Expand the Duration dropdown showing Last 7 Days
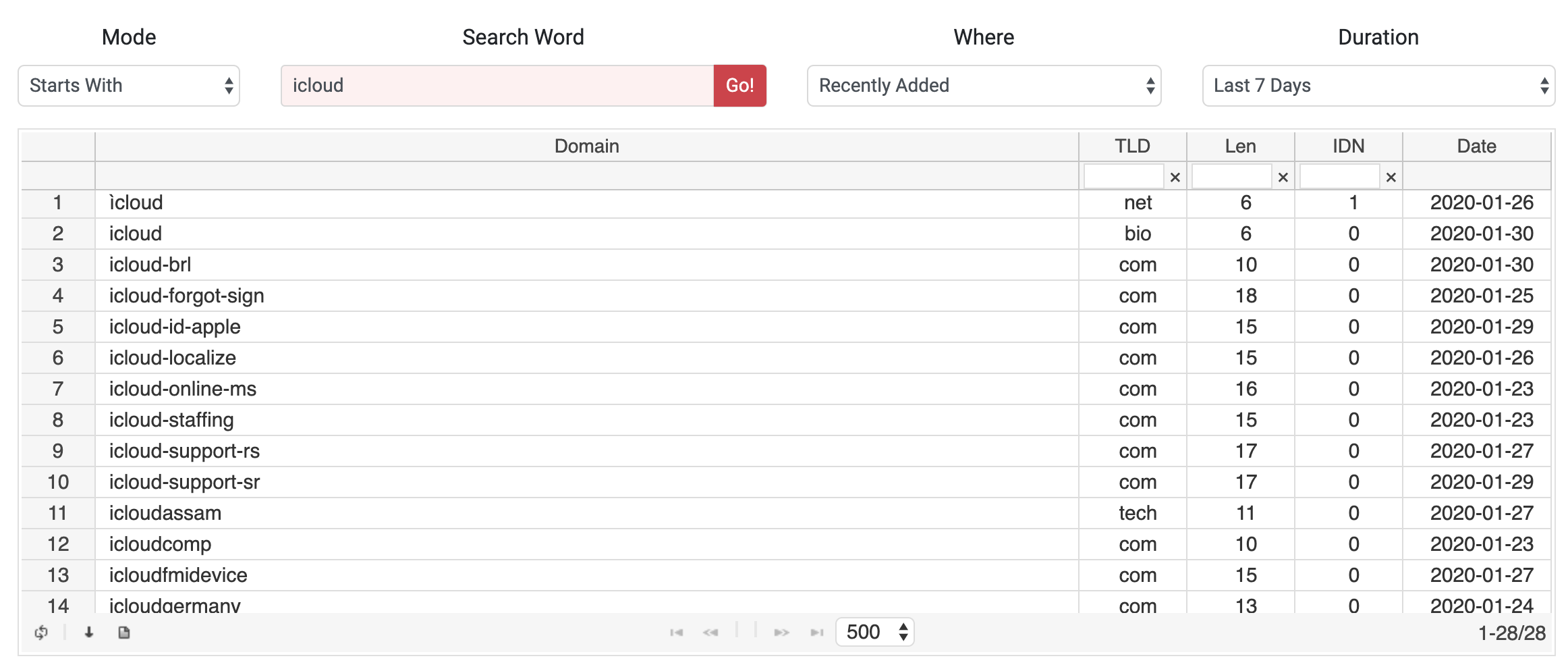This screenshot has width=1568, height=667. (x=1378, y=86)
